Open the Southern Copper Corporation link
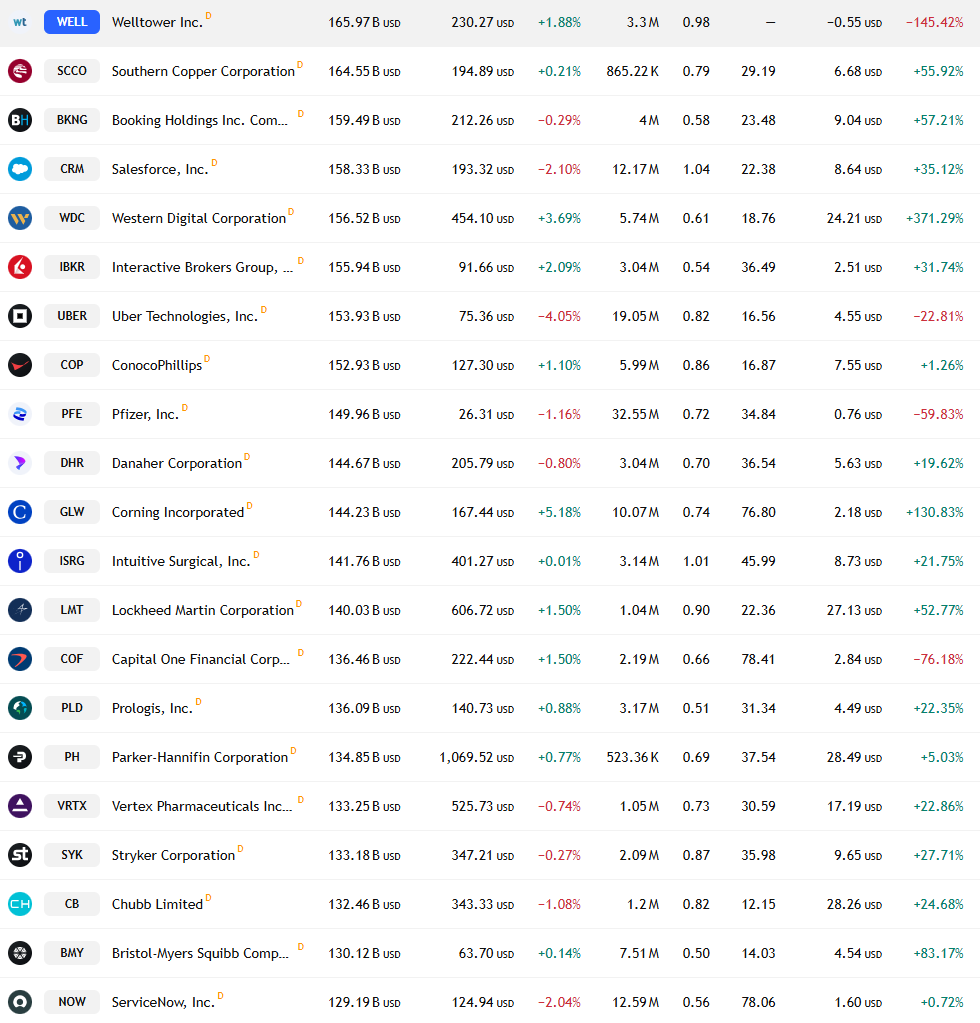Image resolution: width=980 pixels, height=1023 pixels. pyautogui.click(x=203, y=71)
